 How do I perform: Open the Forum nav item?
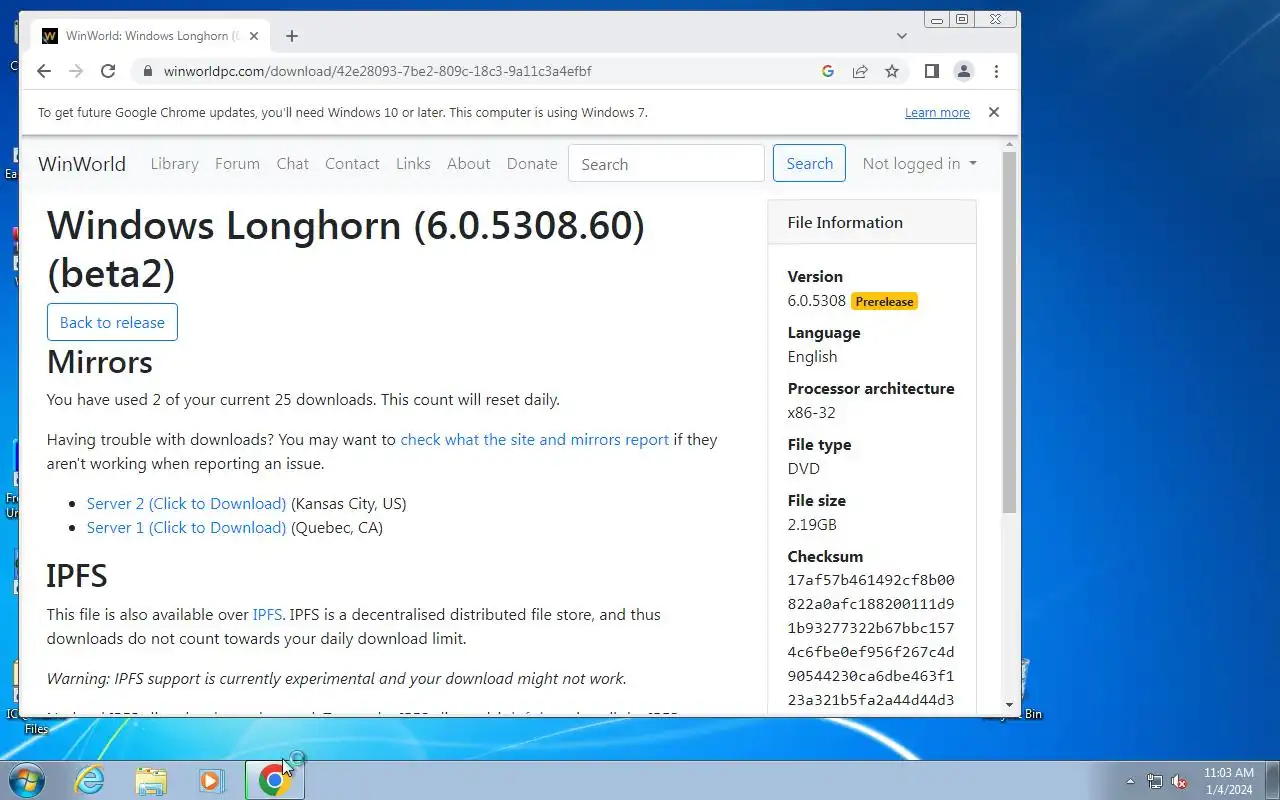click(x=237, y=164)
